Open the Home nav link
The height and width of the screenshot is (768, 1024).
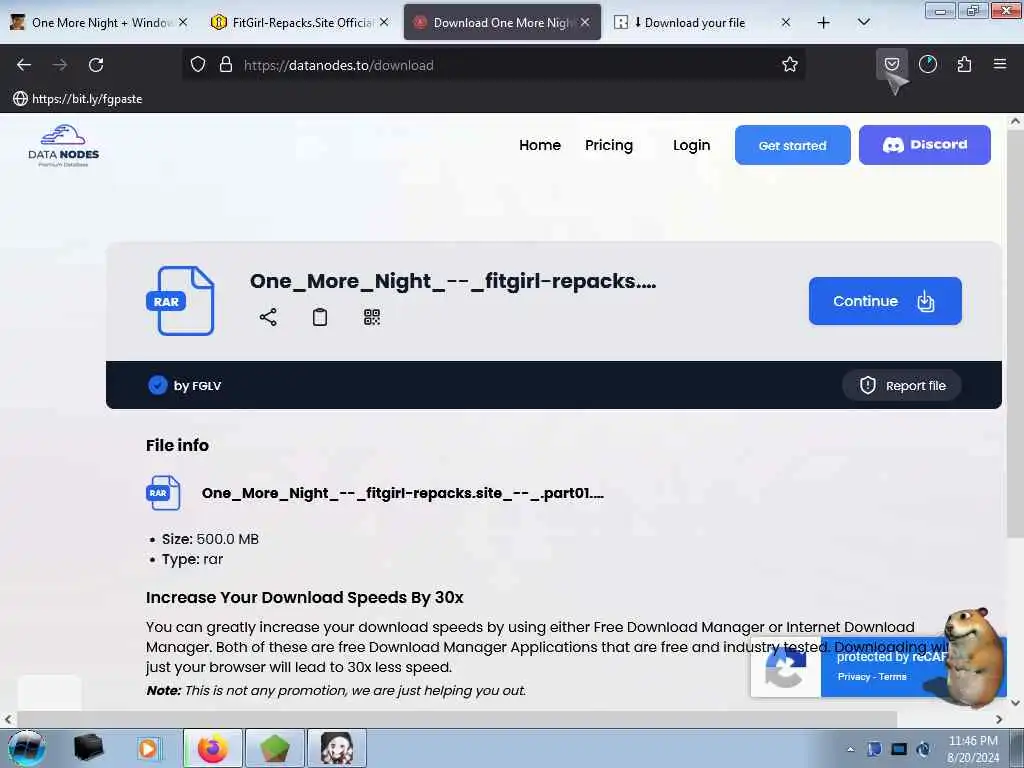coord(540,145)
